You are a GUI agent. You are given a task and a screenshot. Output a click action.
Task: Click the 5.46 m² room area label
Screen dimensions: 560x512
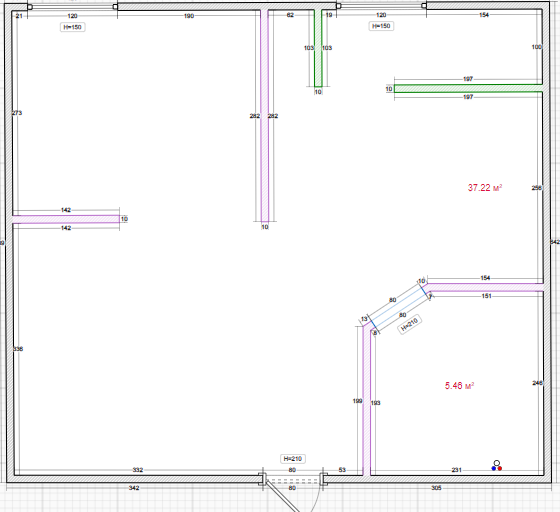pyautogui.click(x=459, y=386)
